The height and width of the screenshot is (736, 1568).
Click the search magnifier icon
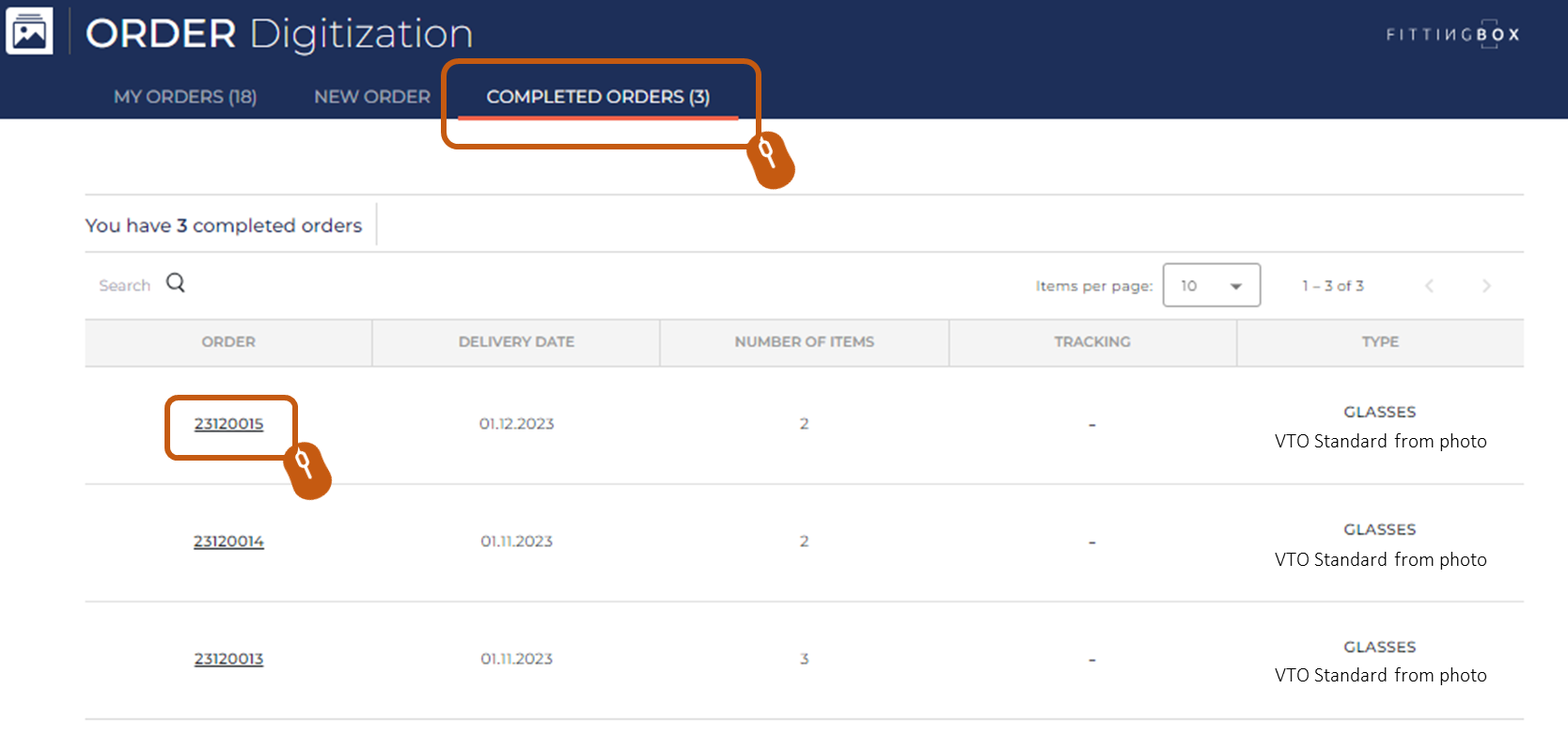click(x=176, y=283)
